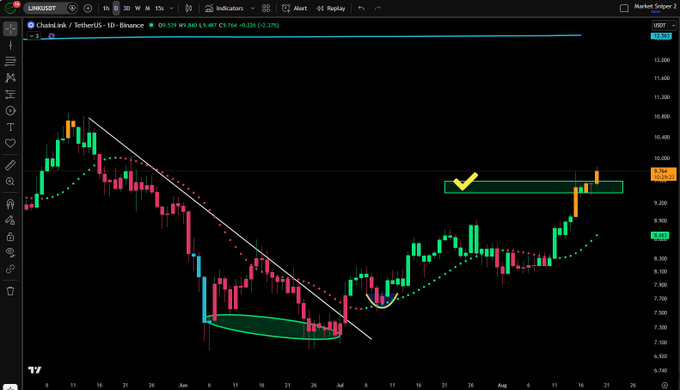Viewport: 680px width, 390px height.
Task: Activate the Zoom In magnifier tool
Action: pos(10,182)
